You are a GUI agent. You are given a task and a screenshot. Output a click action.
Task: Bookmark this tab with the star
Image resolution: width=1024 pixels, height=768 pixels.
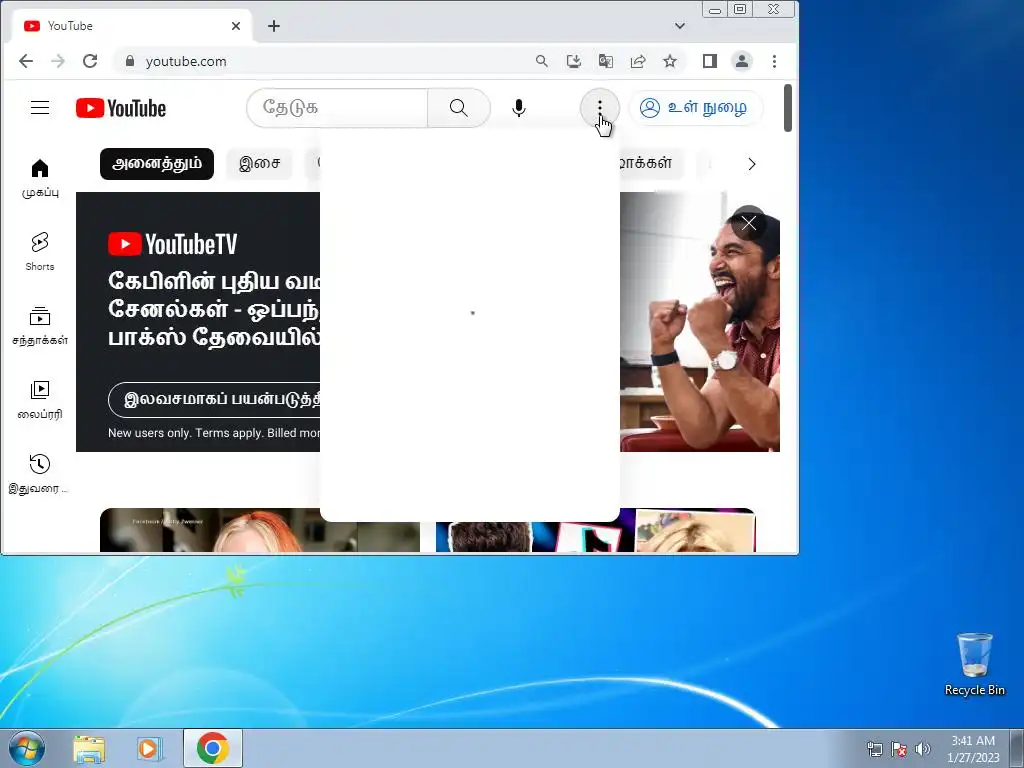(669, 61)
